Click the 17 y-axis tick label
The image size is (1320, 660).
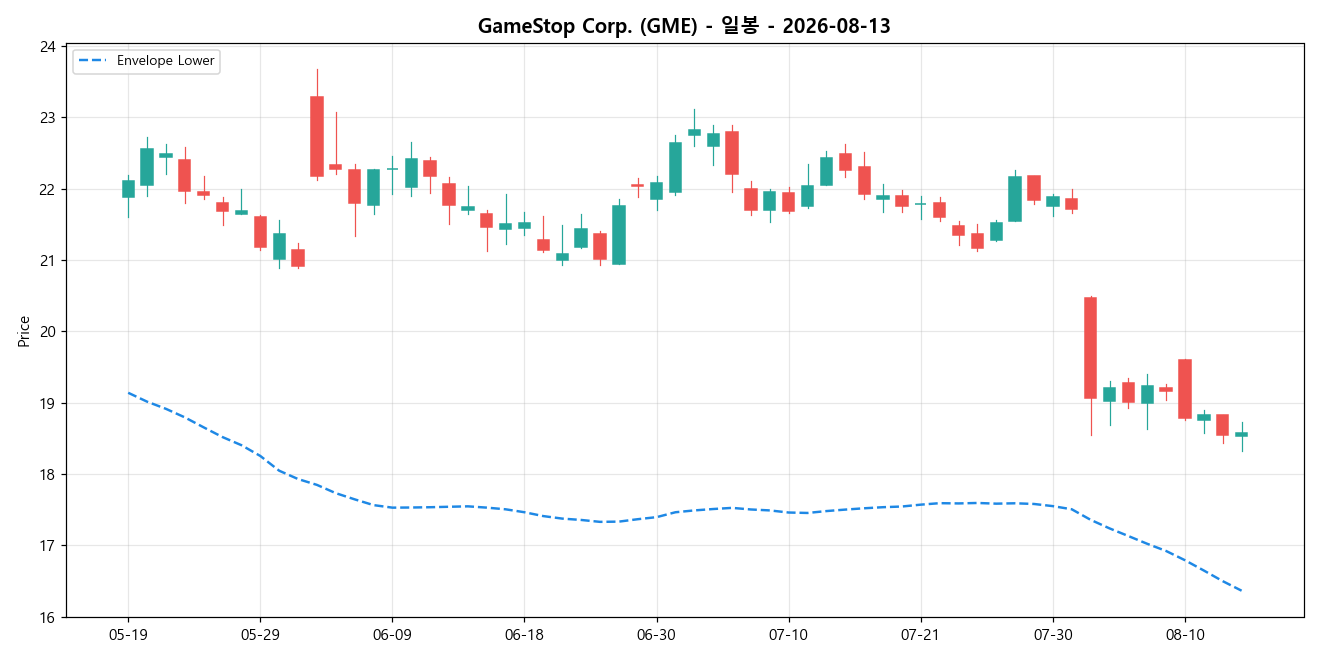pyautogui.click(x=48, y=546)
